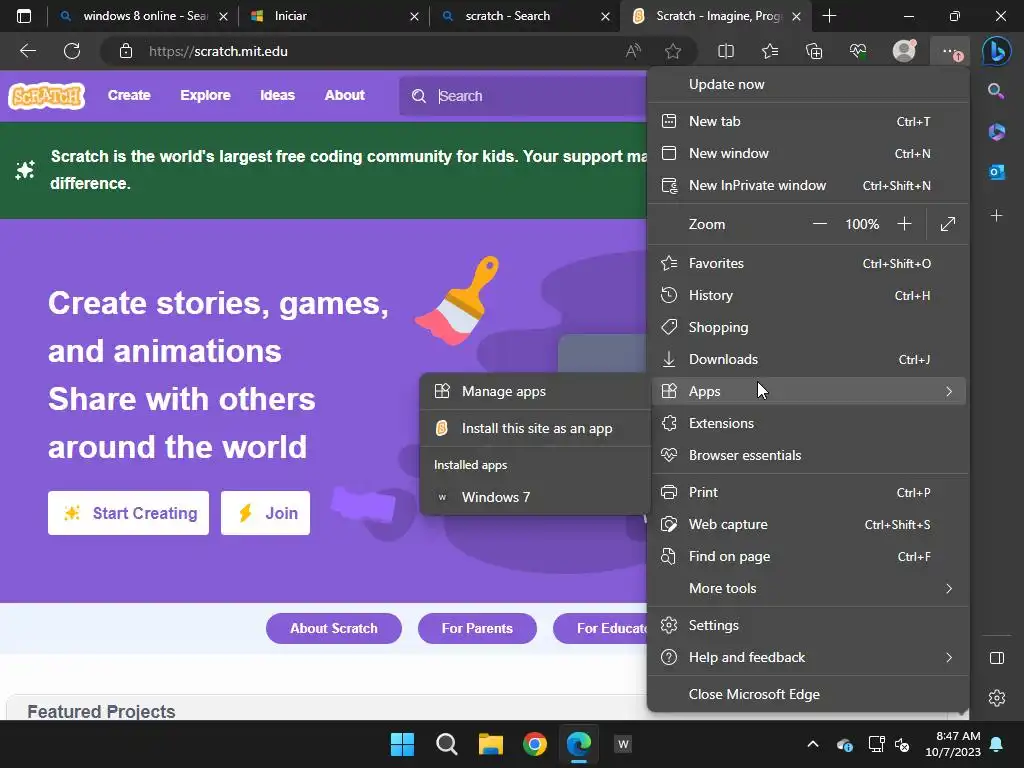The height and width of the screenshot is (768, 1024).
Task: Close the 'Iniciar' tab
Action: tap(414, 16)
